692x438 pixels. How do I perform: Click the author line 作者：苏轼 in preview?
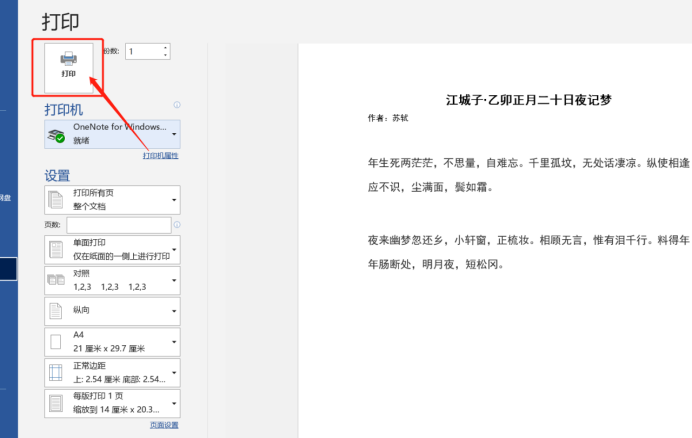point(388,118)
